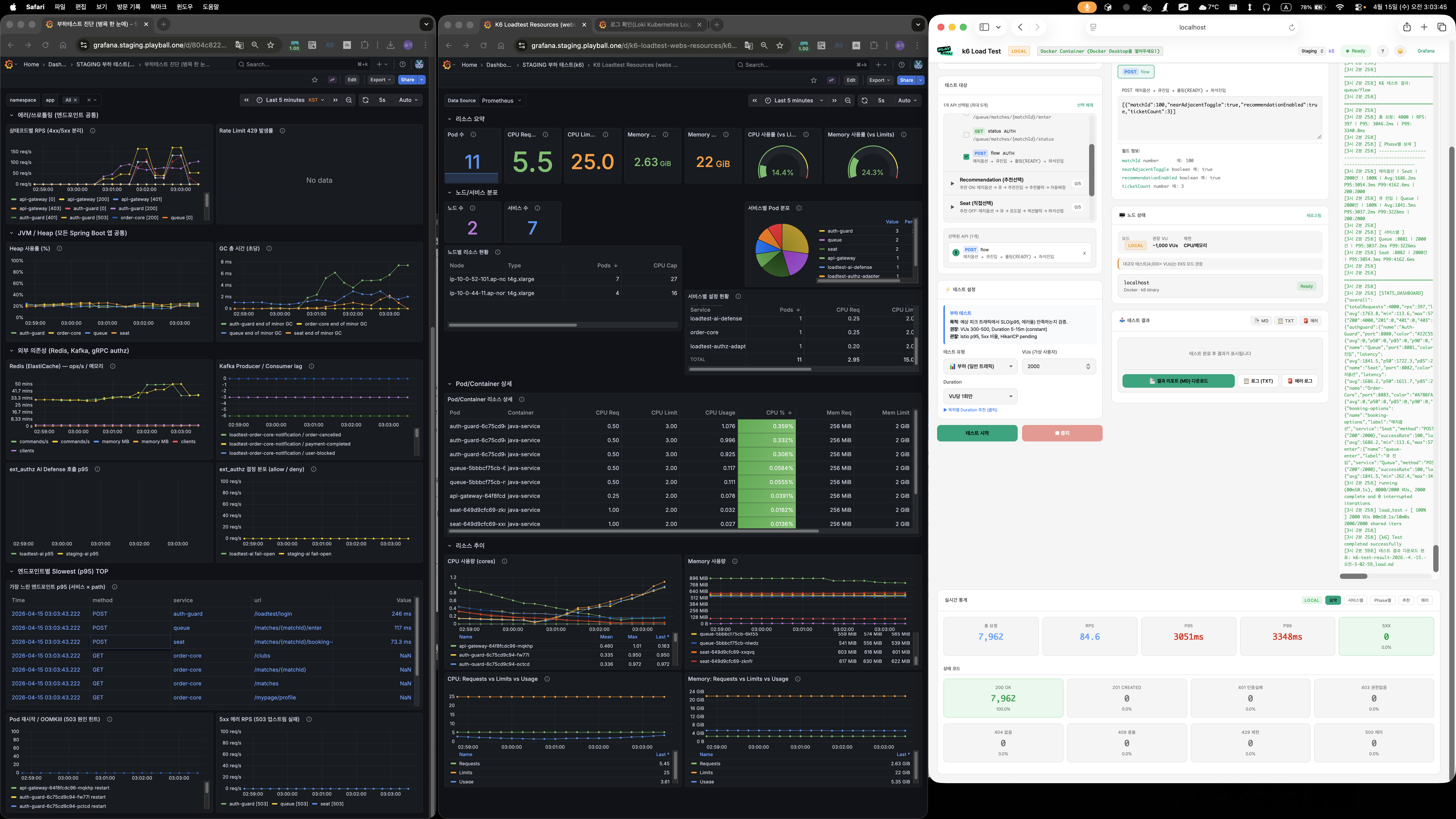Click Safari sidebar toggle icon

click(984, 27)
